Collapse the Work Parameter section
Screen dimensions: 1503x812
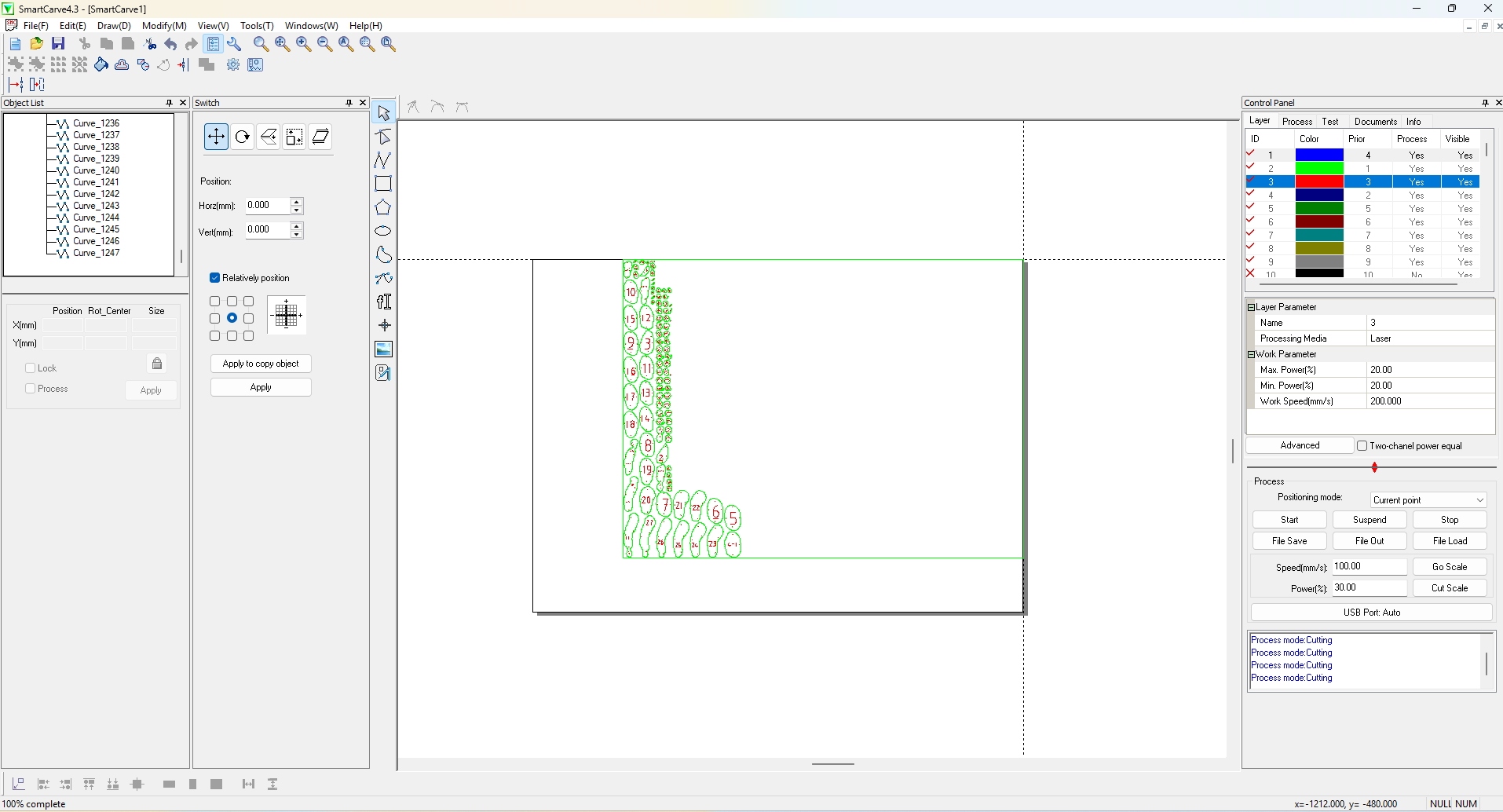[x=1252, y=354]
